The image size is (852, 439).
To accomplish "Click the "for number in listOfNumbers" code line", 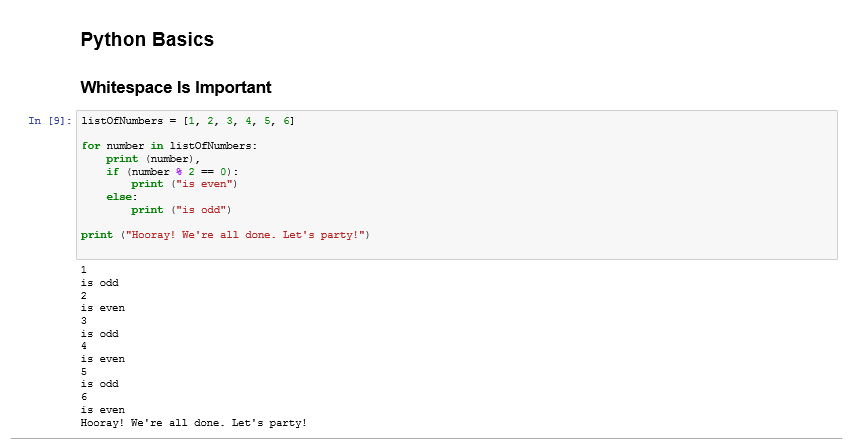I will [x=169, y=146].
